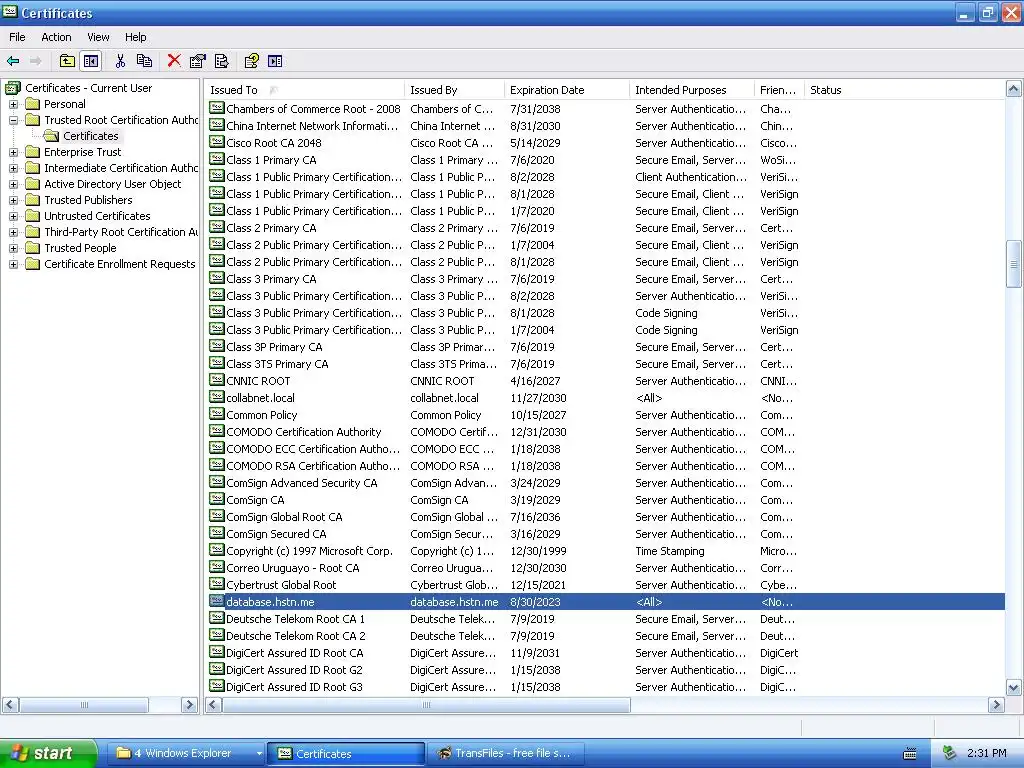Expand the Enterprise Trust node
1024x768 pixels.
tap(13, 152)
